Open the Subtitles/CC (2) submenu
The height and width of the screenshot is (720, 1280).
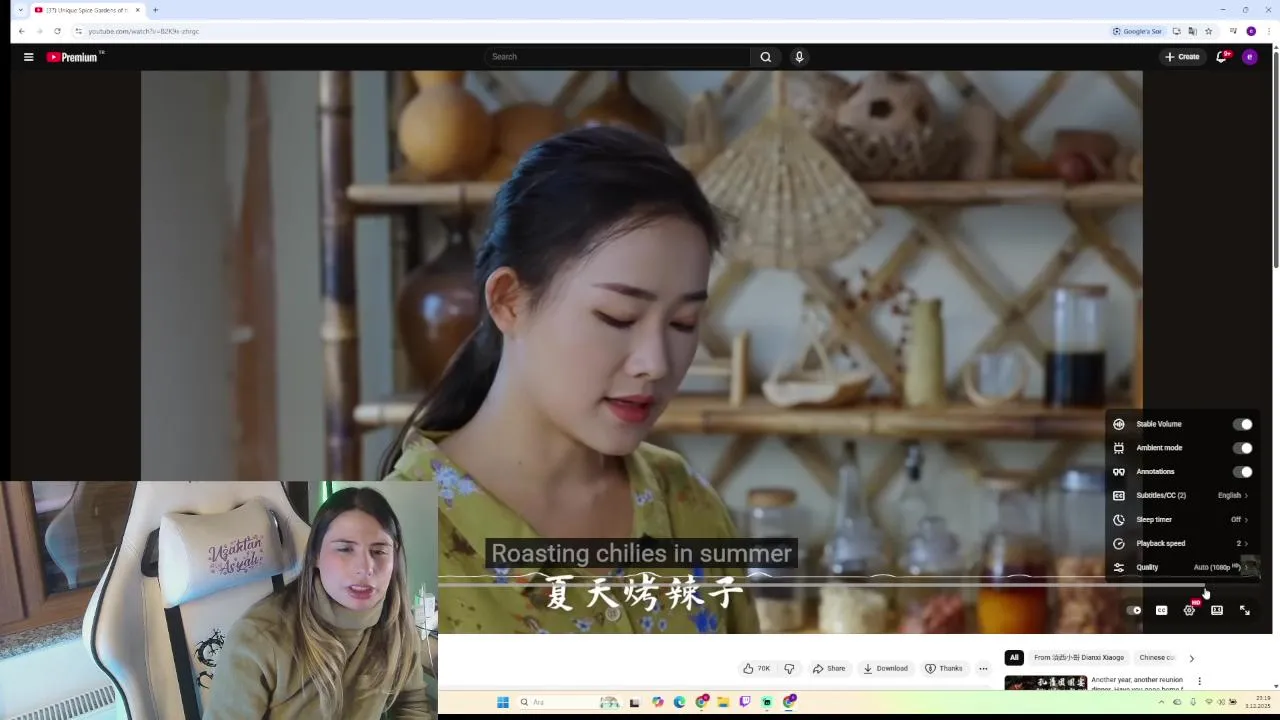(x=1181, y=496)
